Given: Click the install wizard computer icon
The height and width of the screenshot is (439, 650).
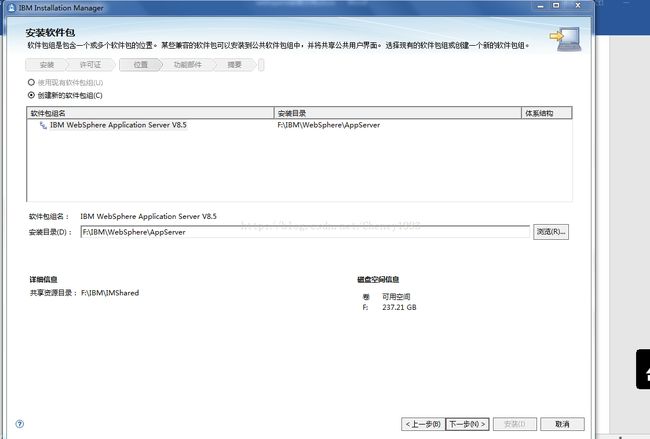Looking at the screenshot, I should pos(565,39).
